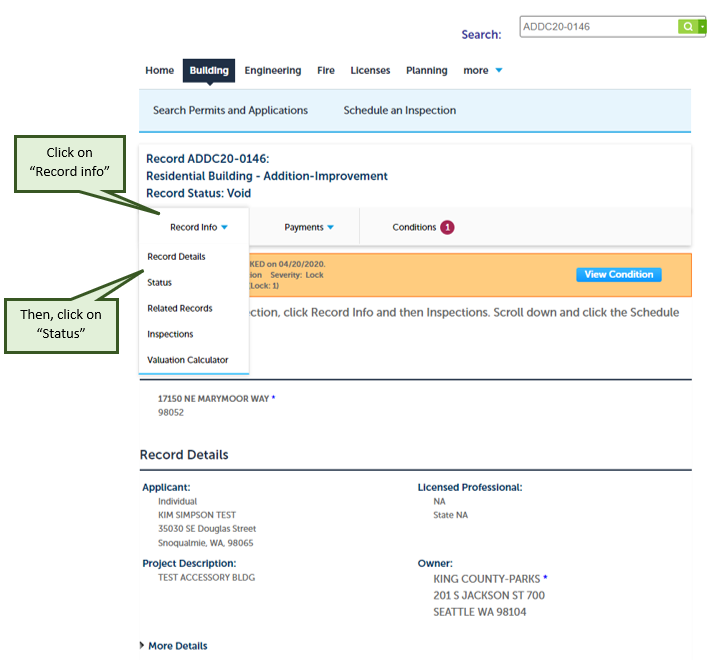Open the Fire tab
This screenshot has width=713, height=660.
[326, 71]
